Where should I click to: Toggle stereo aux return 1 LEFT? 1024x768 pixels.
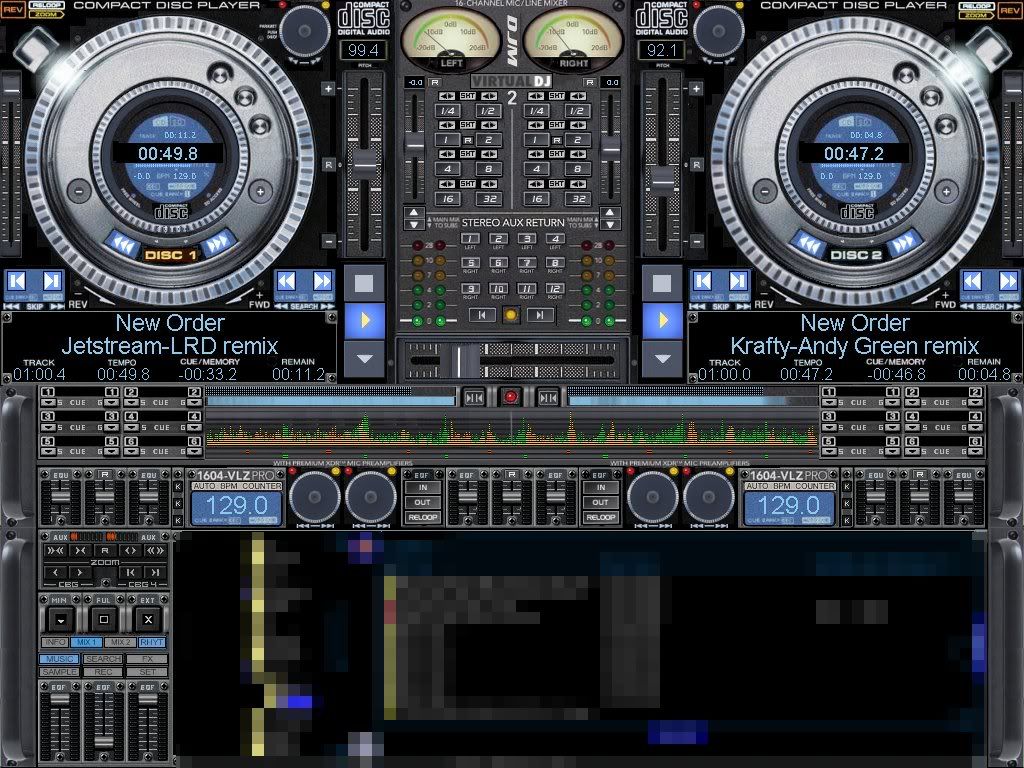[x=470, y=239]
